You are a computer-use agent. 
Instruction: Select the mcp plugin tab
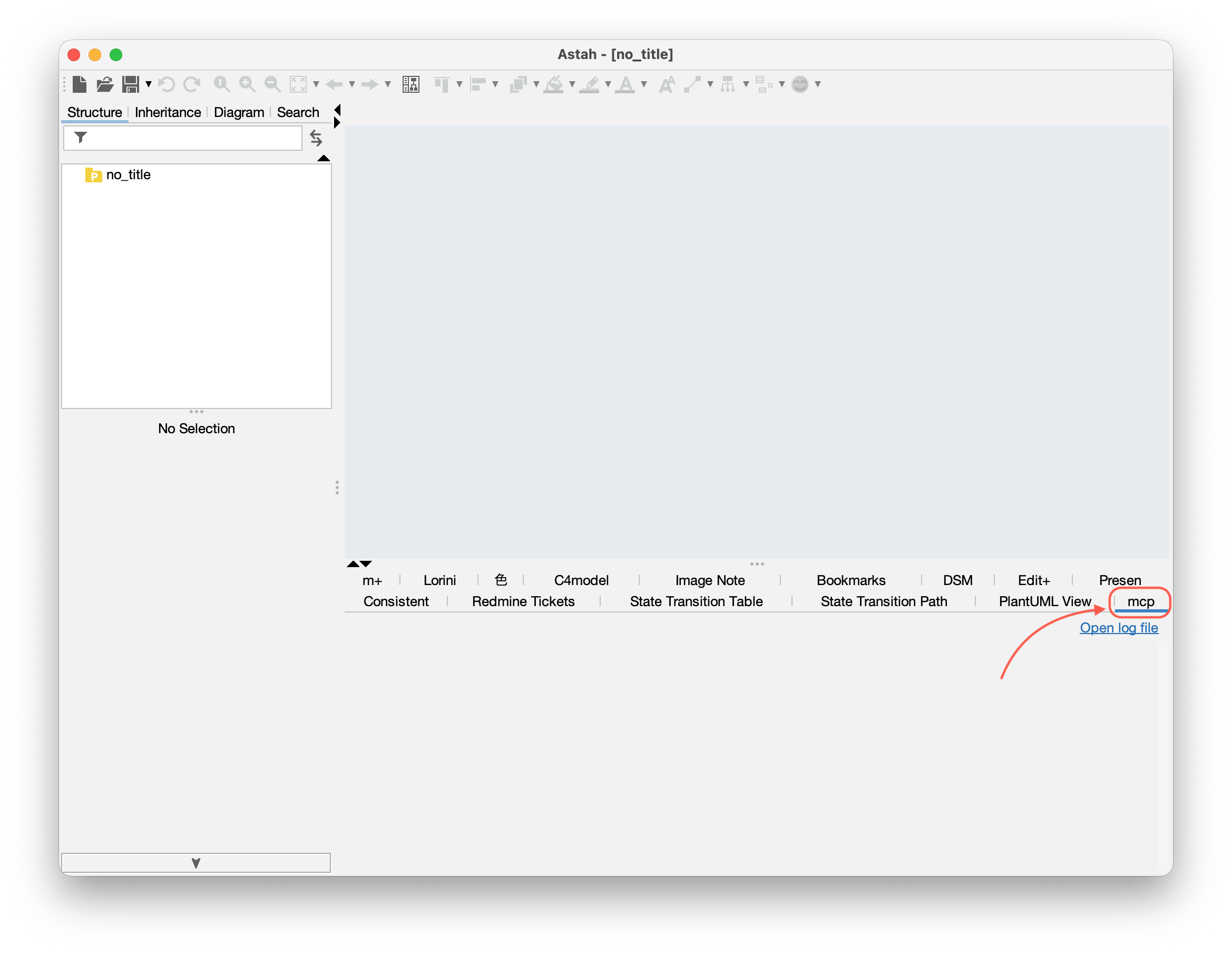[1141, 601]
